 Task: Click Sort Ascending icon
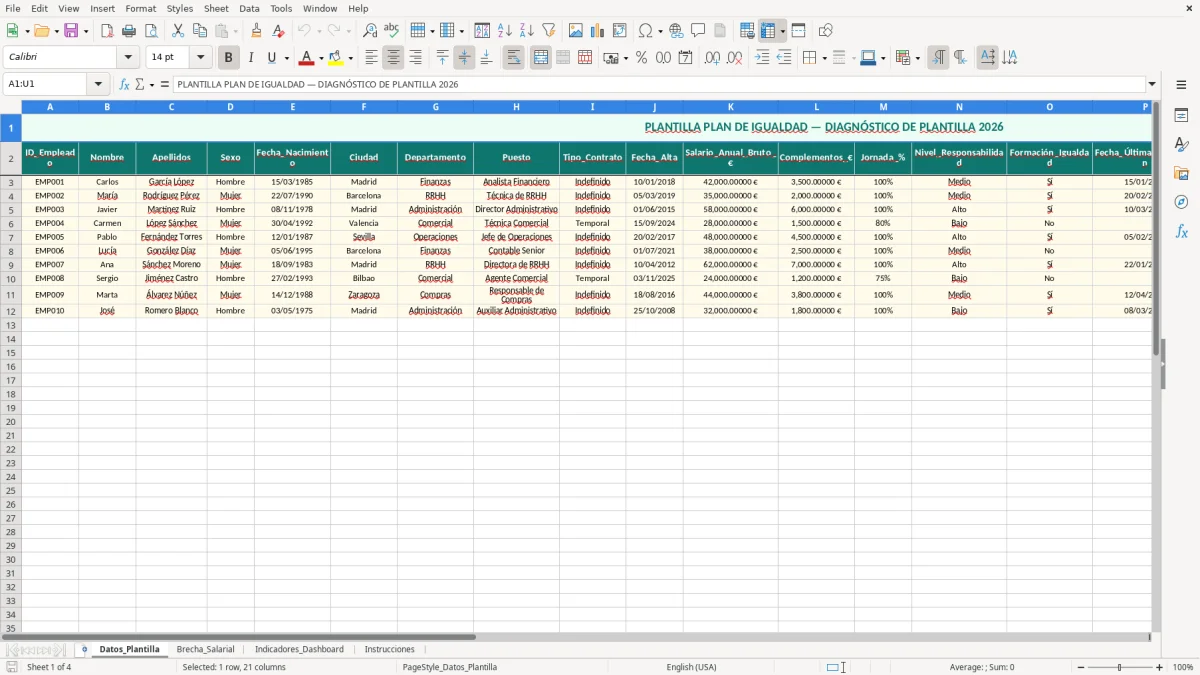click(x=505, y=31)
